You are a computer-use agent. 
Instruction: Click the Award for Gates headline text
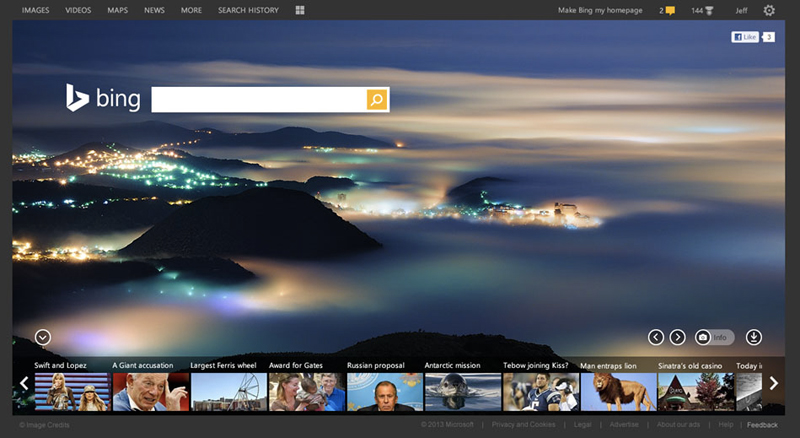tap(296, 366)
